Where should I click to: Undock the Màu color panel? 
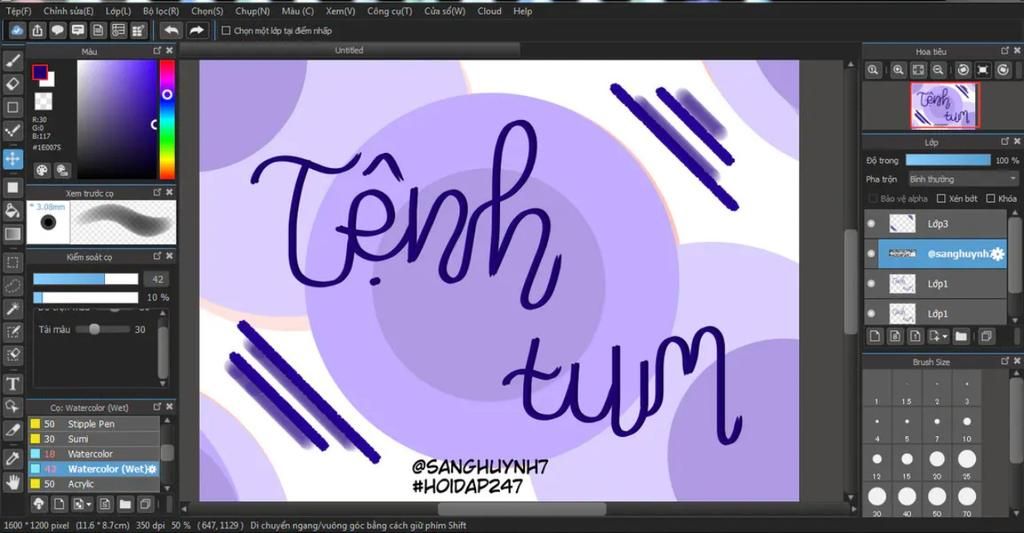click(157, 50)
